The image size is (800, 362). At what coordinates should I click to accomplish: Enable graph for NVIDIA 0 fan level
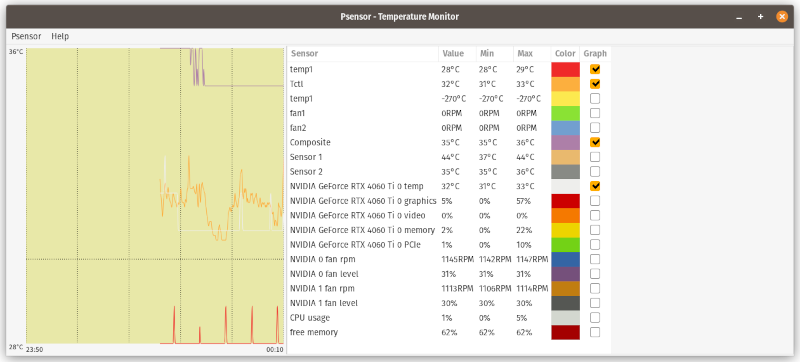click(x=595, y=274)
